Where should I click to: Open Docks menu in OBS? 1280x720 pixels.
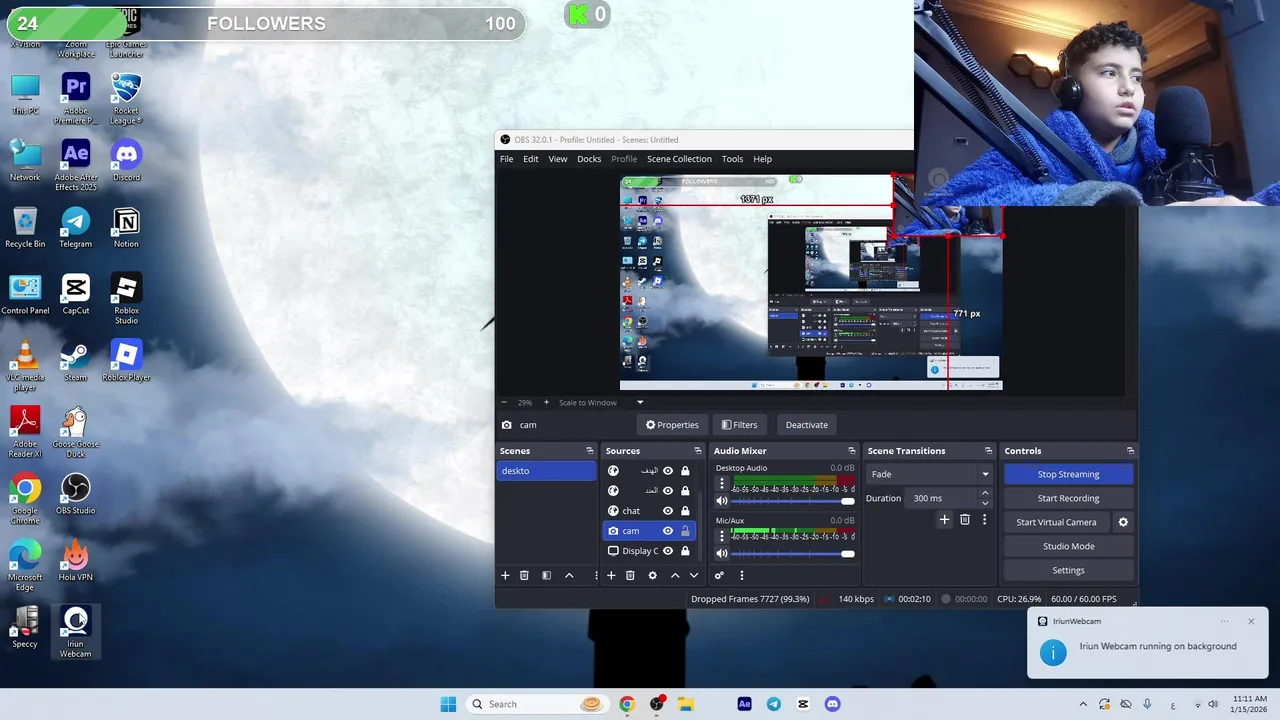click(x=589, y=159)
